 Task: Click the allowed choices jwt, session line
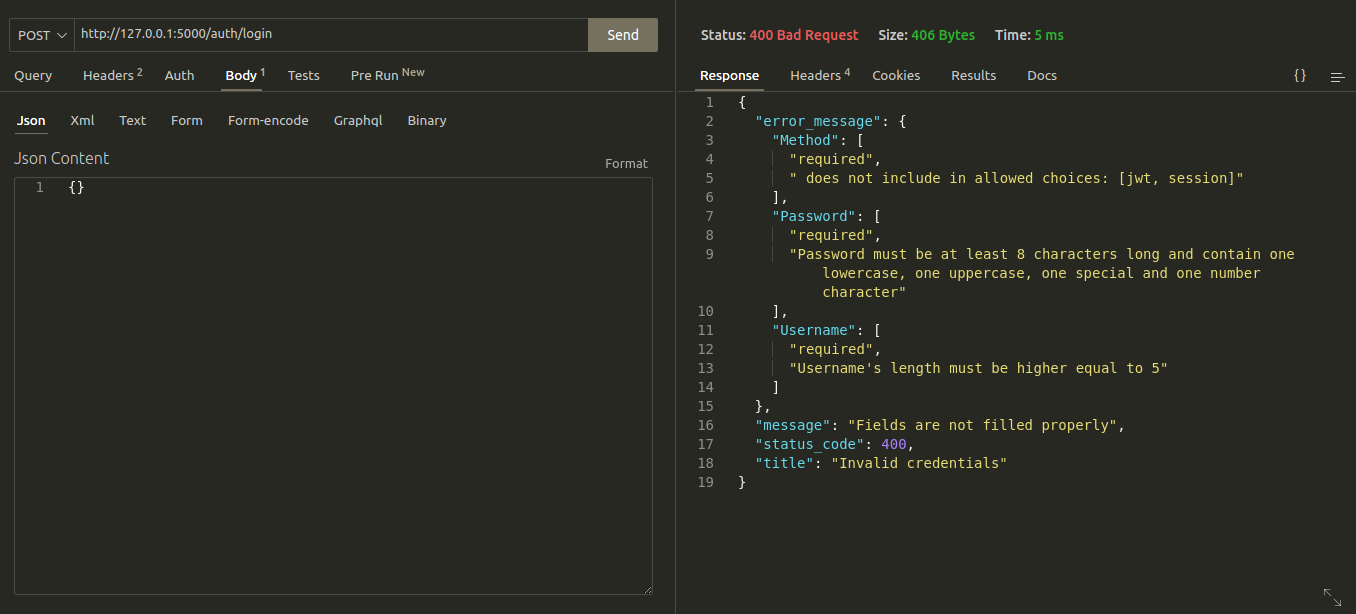1016,179
